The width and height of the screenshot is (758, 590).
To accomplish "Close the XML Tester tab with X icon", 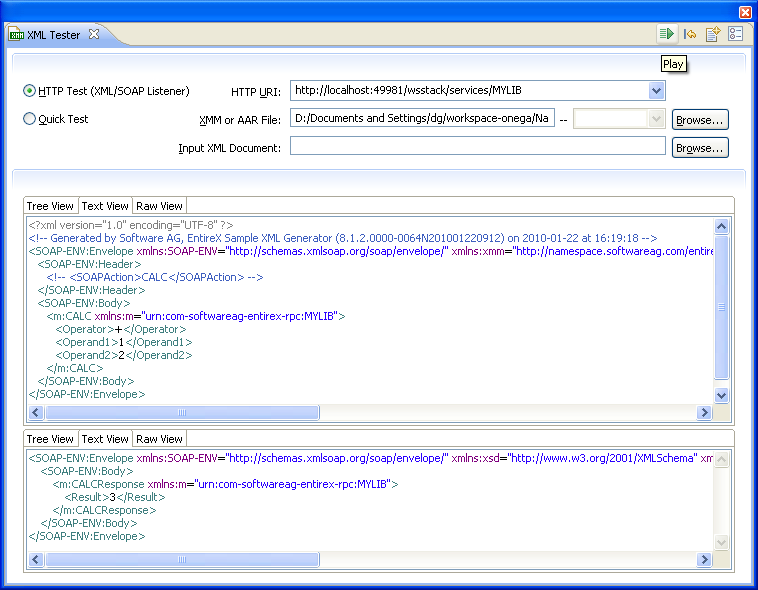I will [x=94, y=34].
